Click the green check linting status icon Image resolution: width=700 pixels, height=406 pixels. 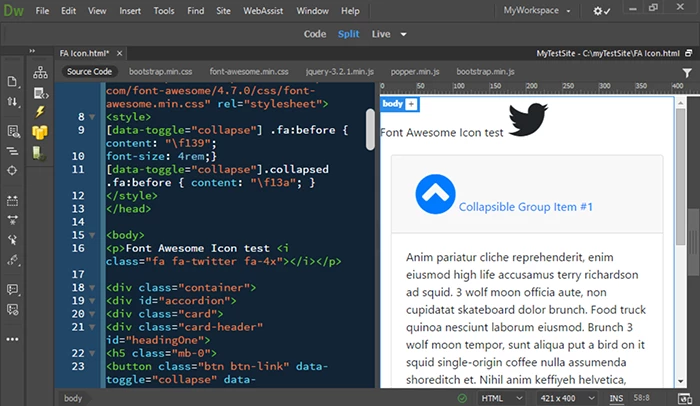462,398
